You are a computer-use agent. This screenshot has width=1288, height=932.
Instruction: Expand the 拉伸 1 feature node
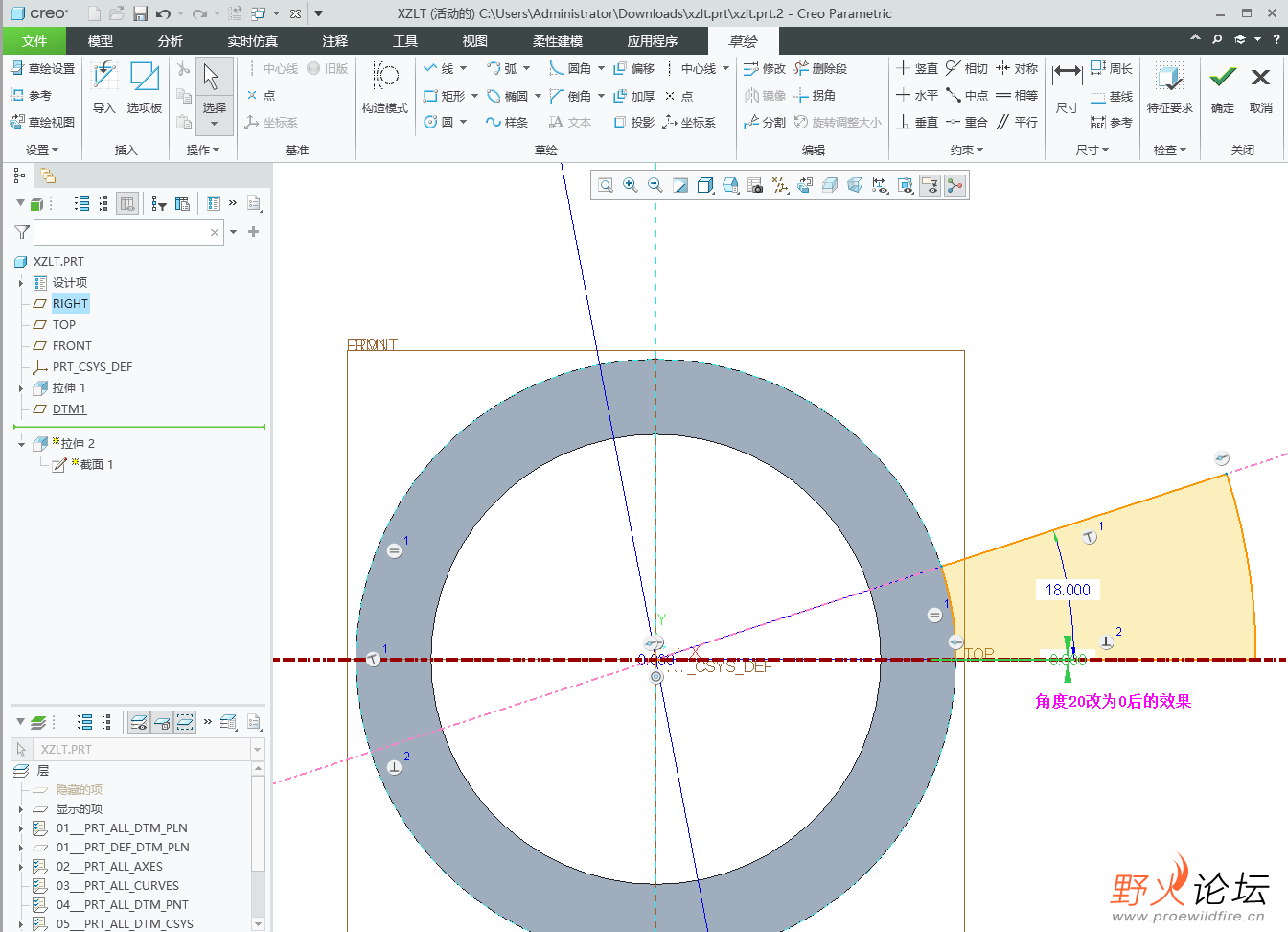[x=21, y=388]
